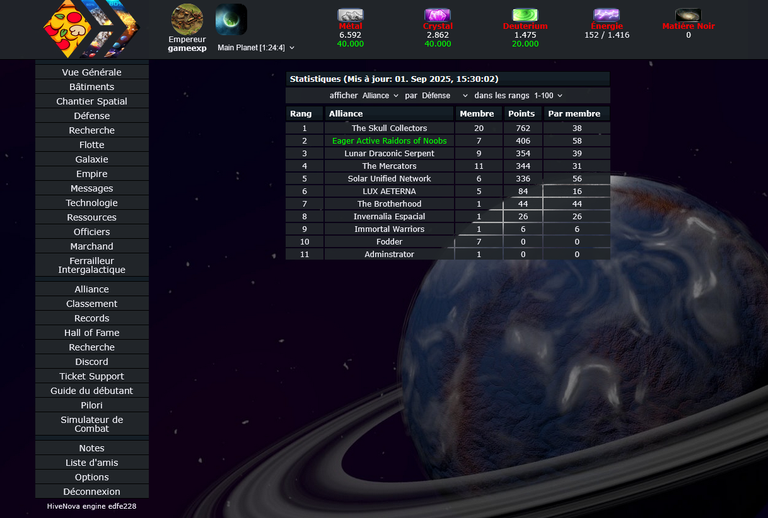The image size is (768, 518).
Task: Click HiveNova engine edfe228 text
Action: click(92, 506)
